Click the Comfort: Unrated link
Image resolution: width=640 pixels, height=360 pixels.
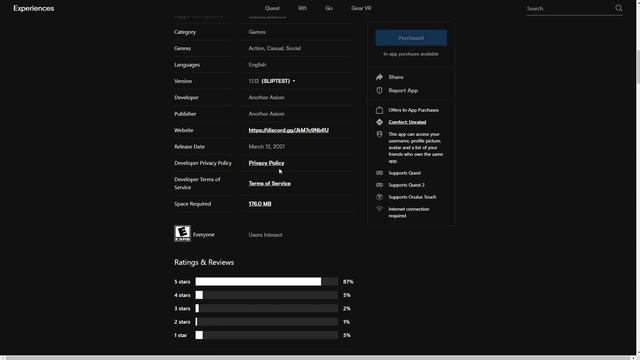click(407, 122)
